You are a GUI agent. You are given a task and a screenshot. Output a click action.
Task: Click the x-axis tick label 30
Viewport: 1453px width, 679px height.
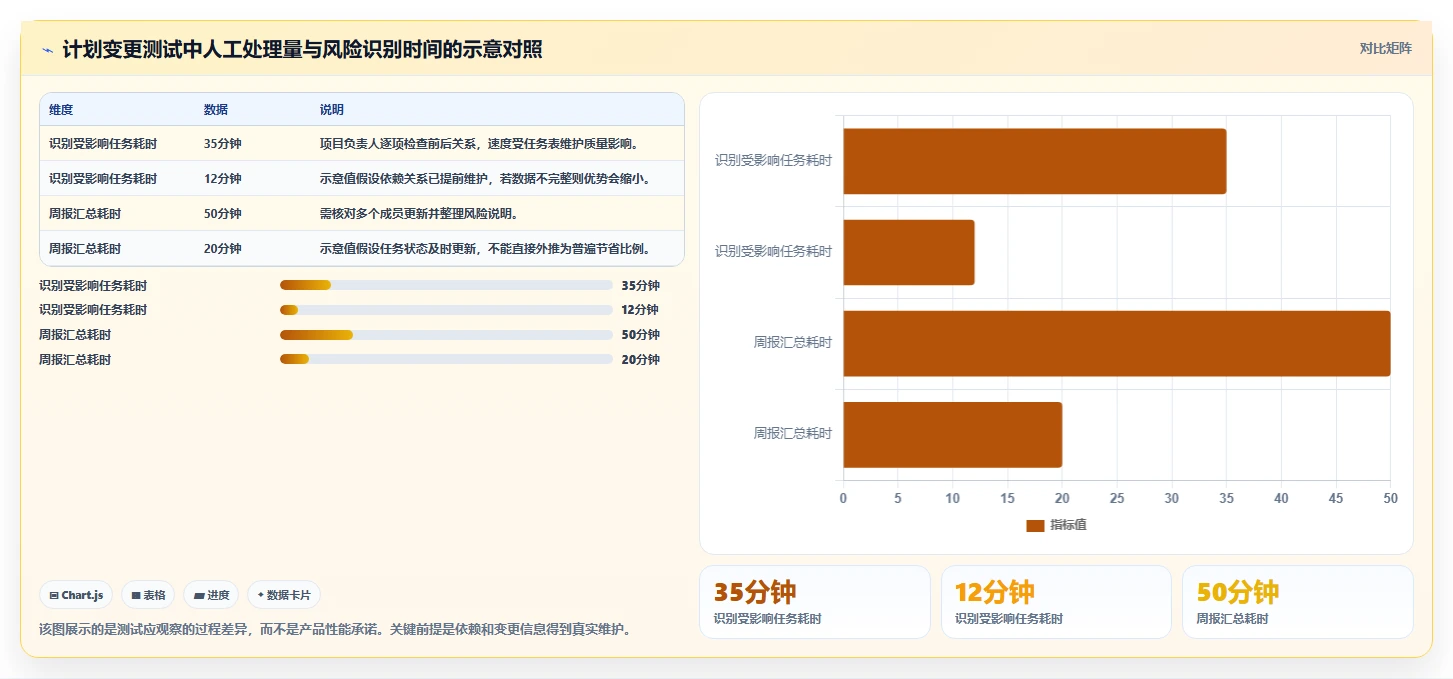[x=1171, y=498]
